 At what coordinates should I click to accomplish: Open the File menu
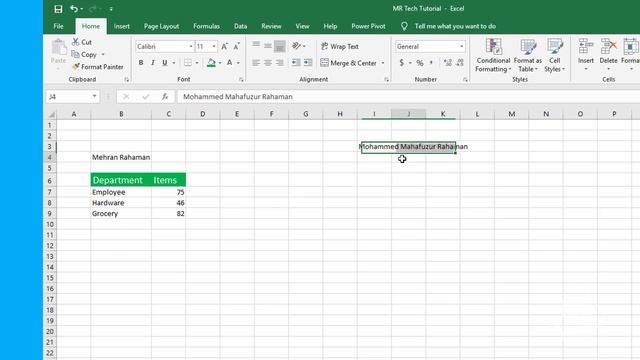pos(58,26)
